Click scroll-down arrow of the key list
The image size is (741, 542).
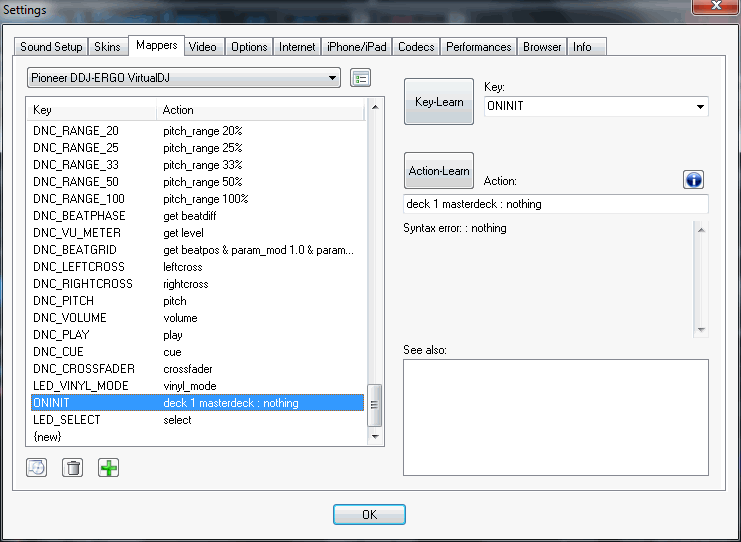coord(376,436)
